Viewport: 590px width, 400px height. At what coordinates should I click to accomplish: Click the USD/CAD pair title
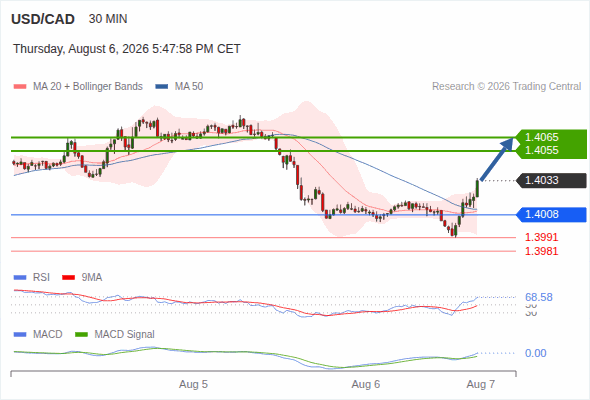pos(43,19)
